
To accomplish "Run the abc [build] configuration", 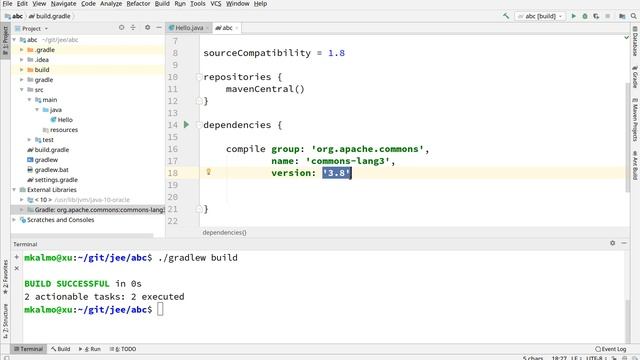I will (x=573, y=16).
